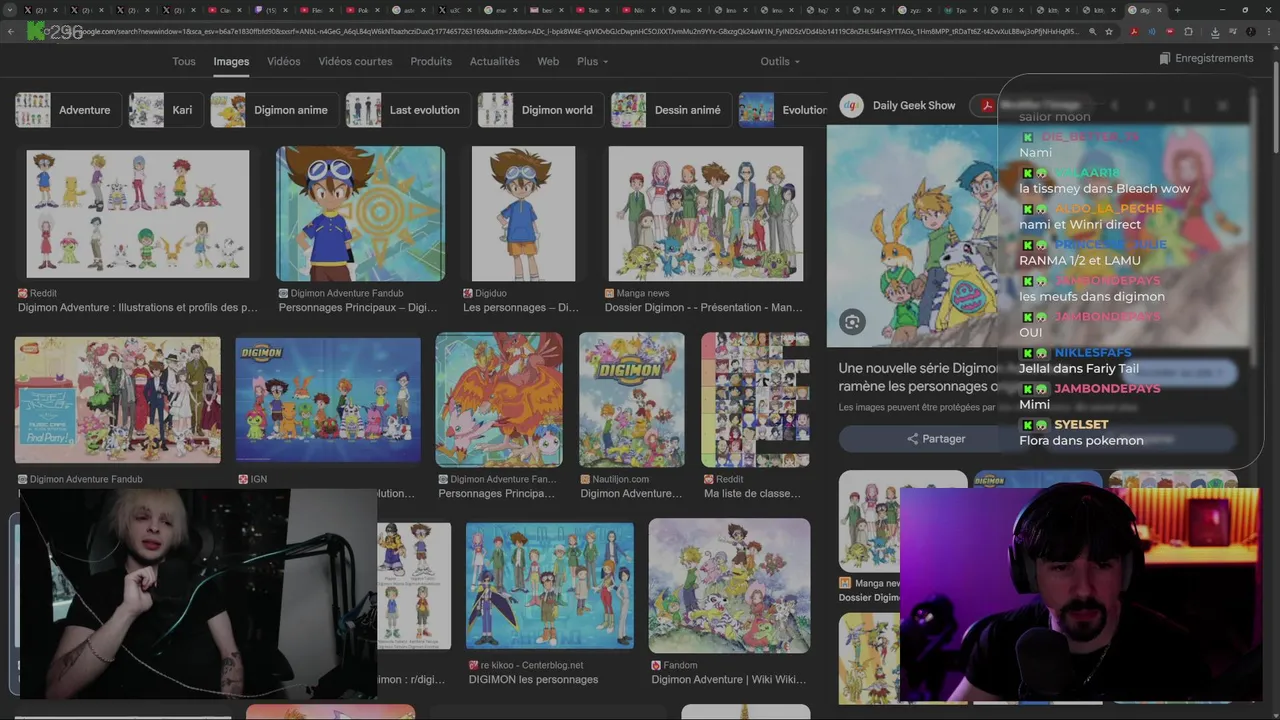Click the address bar search magnifier icon
The width and height of the screenshot is (1280, 720).
pyautogui.click(x=1092, y=31)
